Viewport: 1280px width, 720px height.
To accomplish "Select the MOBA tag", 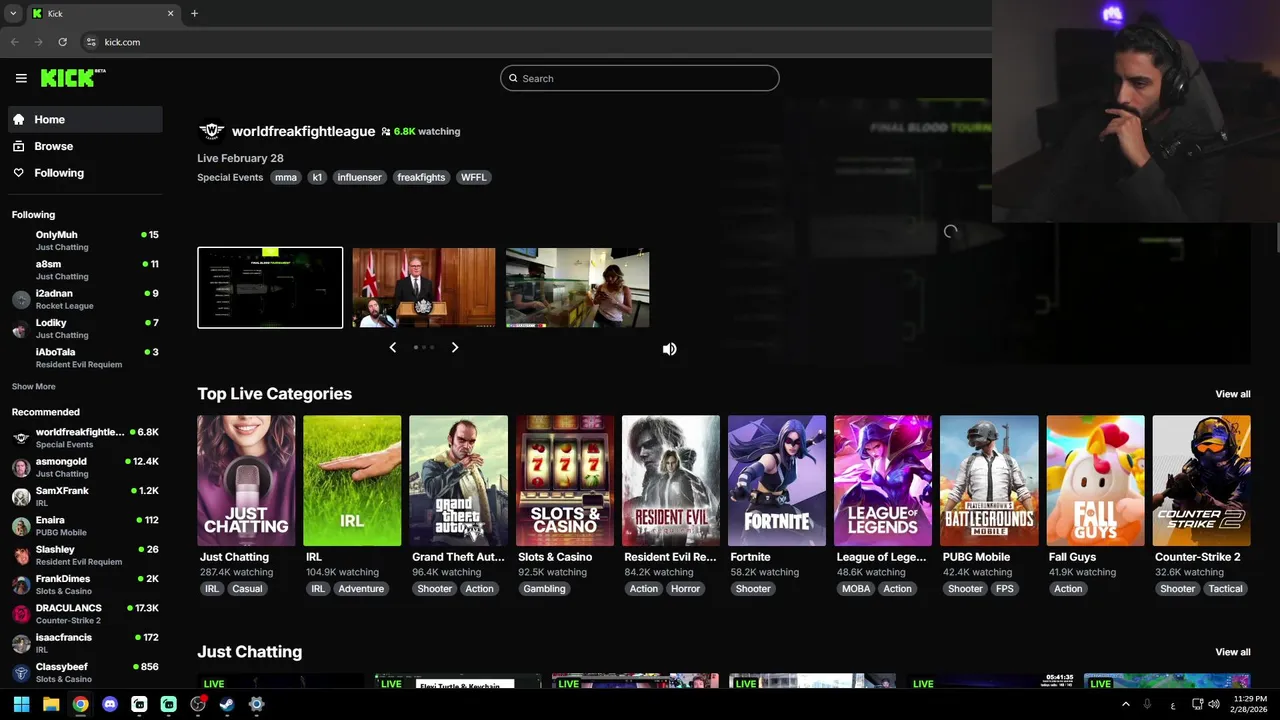I will click(x=856, y=589).
